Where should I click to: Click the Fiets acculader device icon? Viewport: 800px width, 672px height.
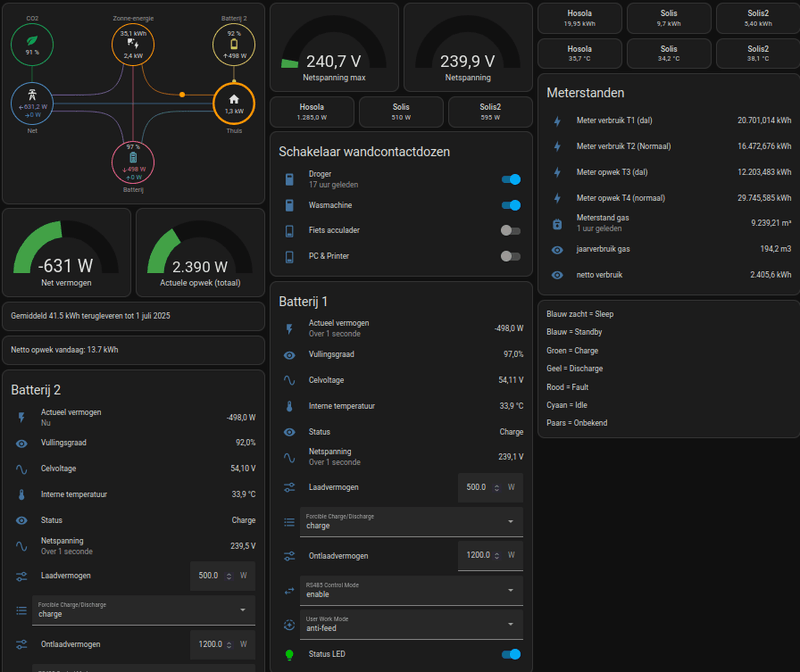click(x=289, y=231)
